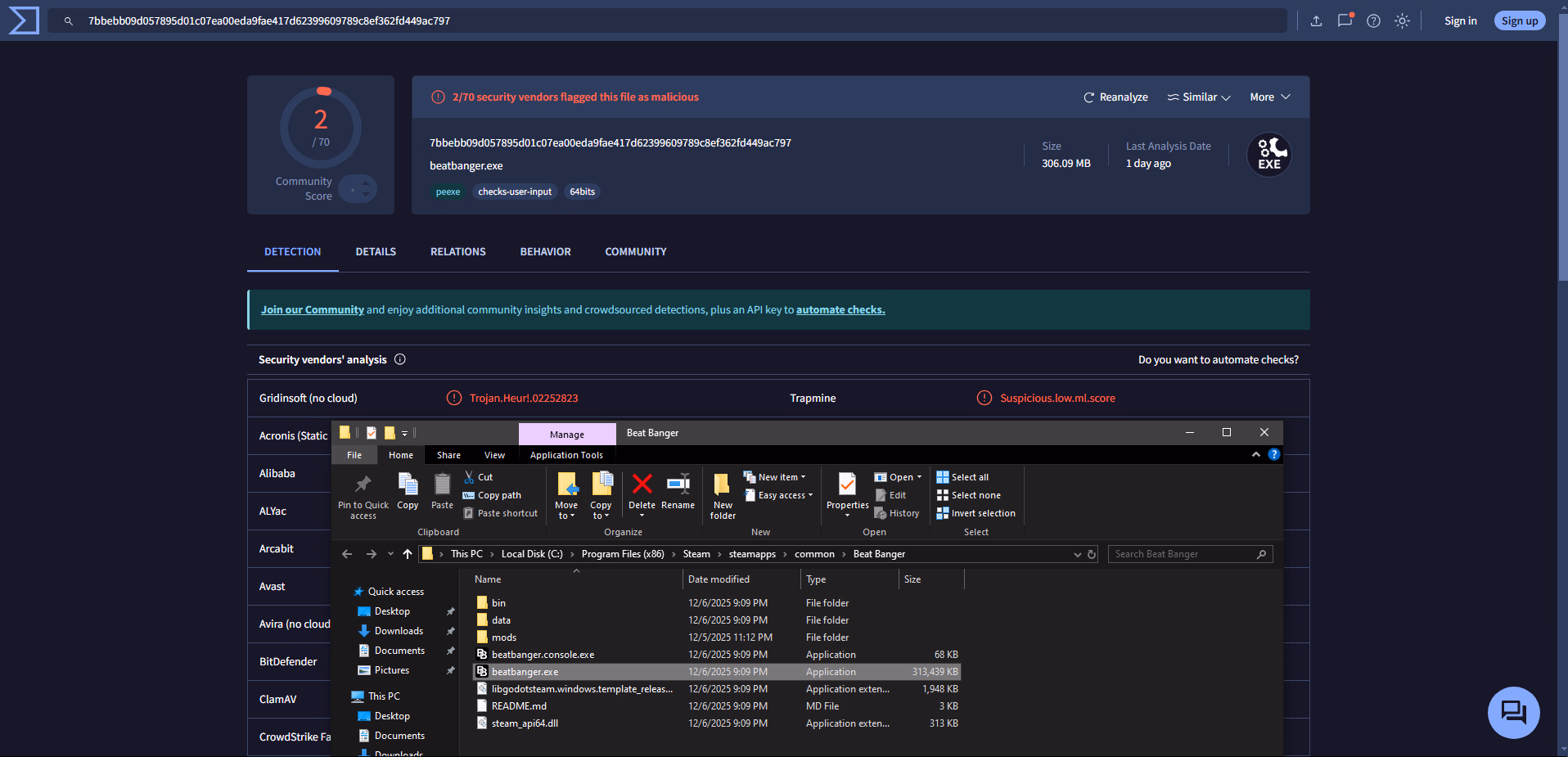Image resolution: width=1568 pixels, height=757 pixels.
Task: Click the VirusTotal upload file icon
Action: click(1316, 21)
